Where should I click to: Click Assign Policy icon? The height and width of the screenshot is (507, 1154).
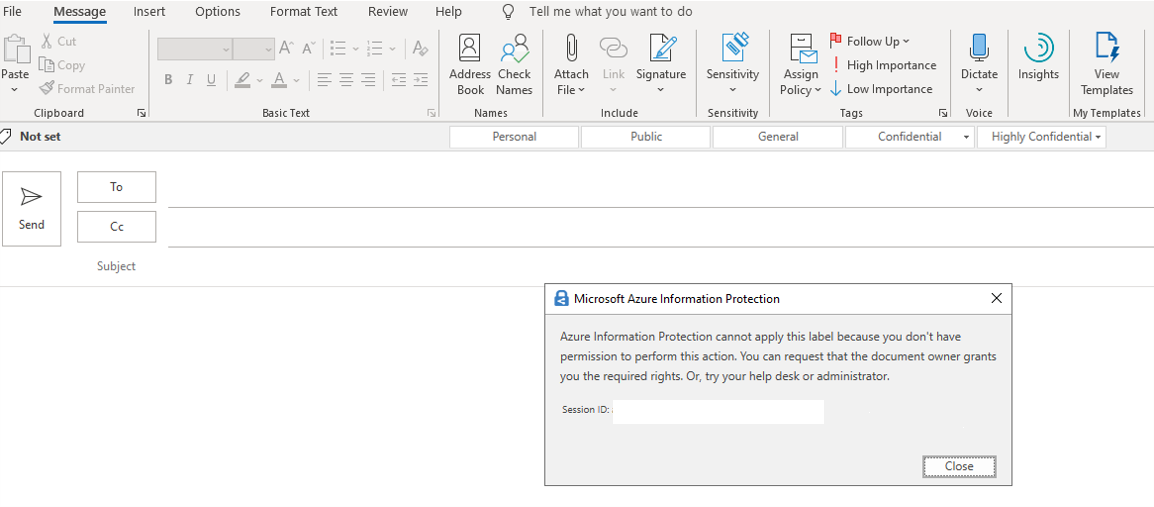(803, 49)
